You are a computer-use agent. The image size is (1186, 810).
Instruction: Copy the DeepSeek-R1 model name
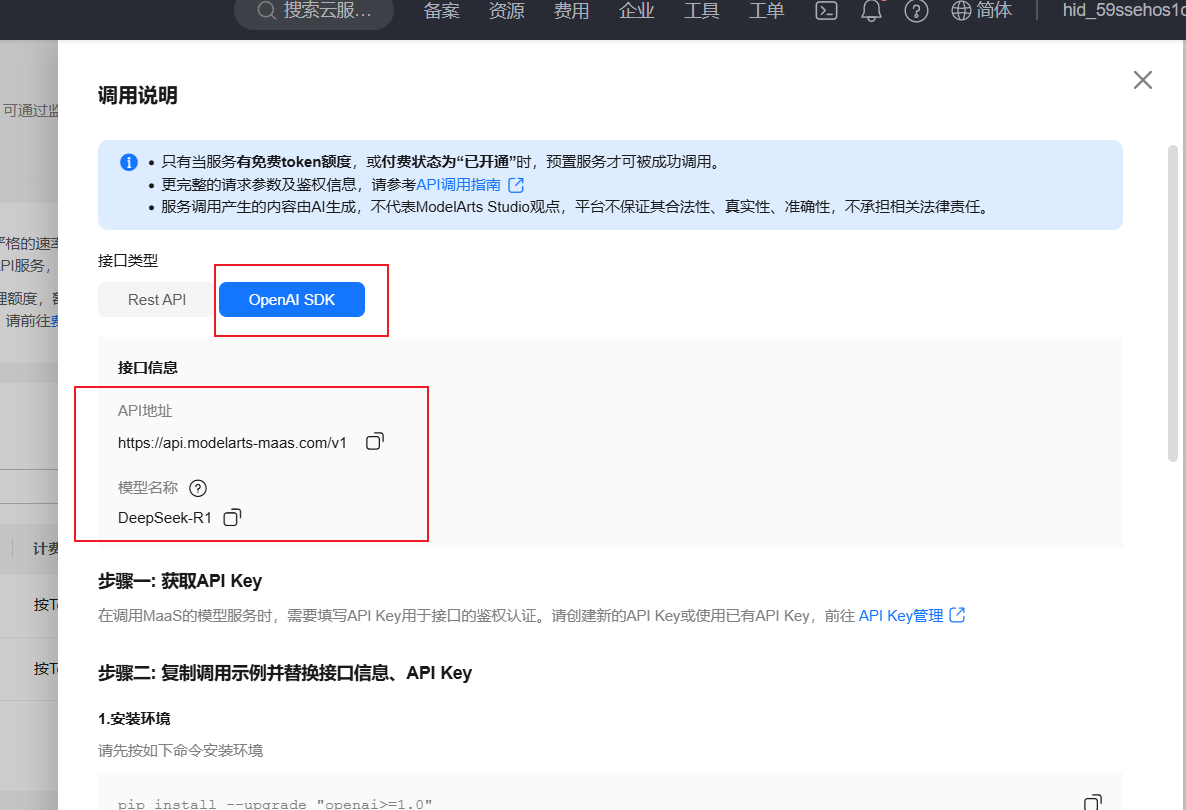pos(231,517)
